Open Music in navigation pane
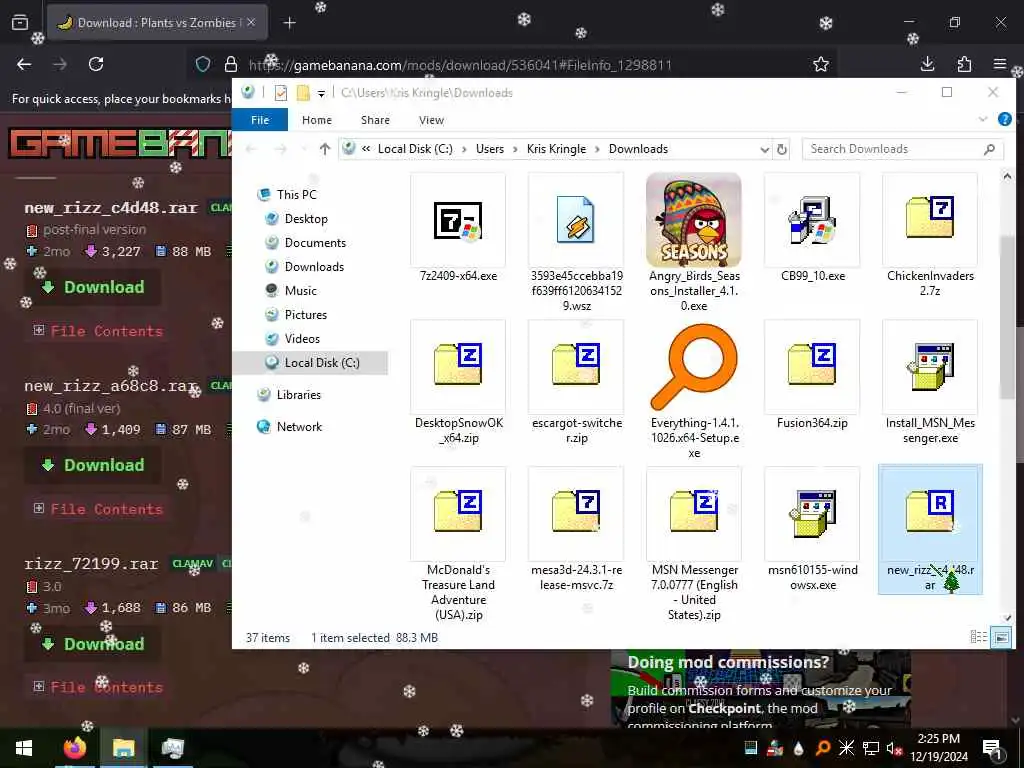 [300, 291]
